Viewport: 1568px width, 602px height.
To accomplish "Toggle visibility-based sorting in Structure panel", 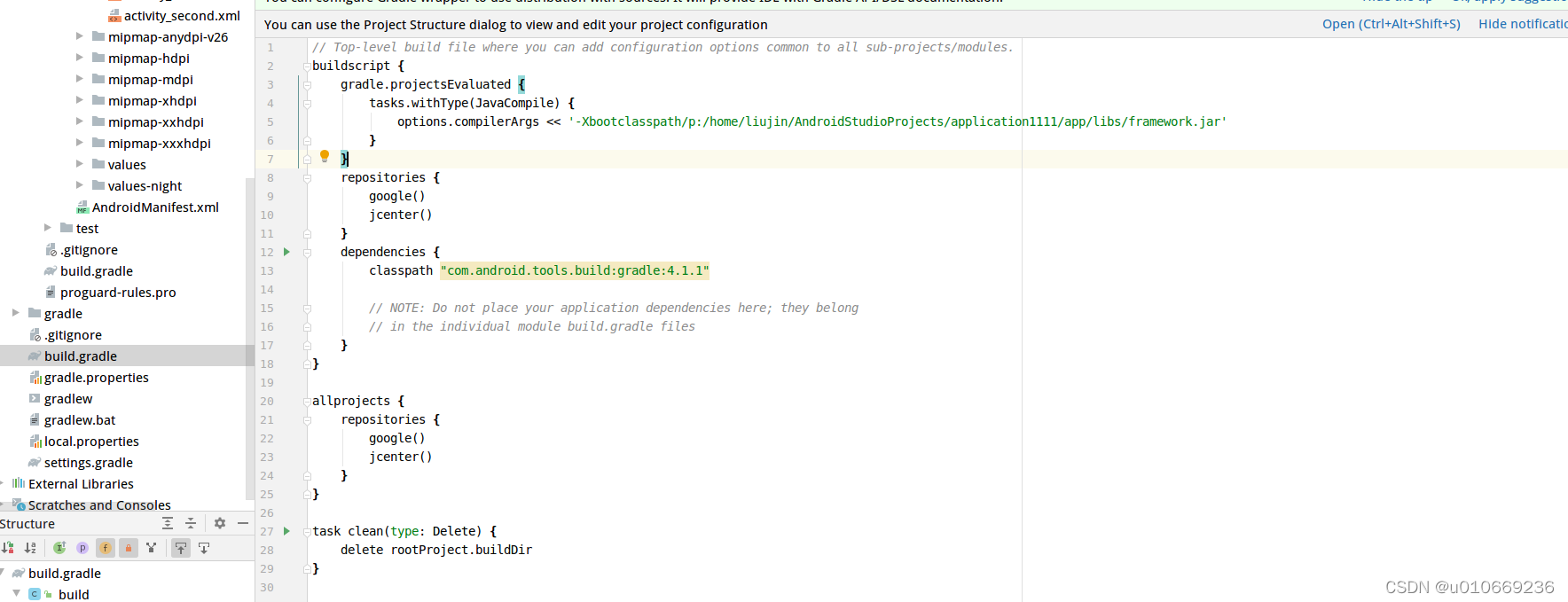I will (x=8, y=548).
